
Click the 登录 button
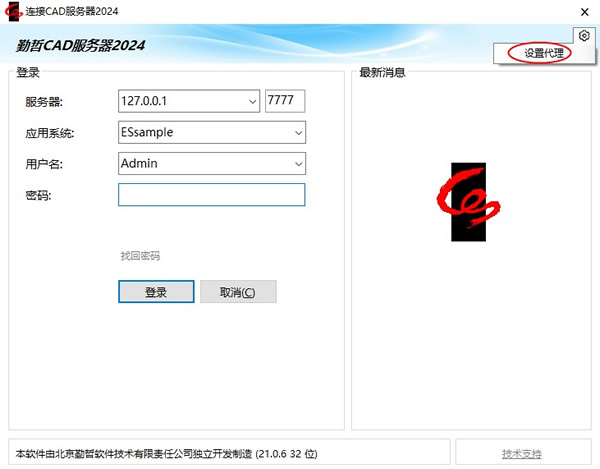pyautogui.click(x=156, y=292)
